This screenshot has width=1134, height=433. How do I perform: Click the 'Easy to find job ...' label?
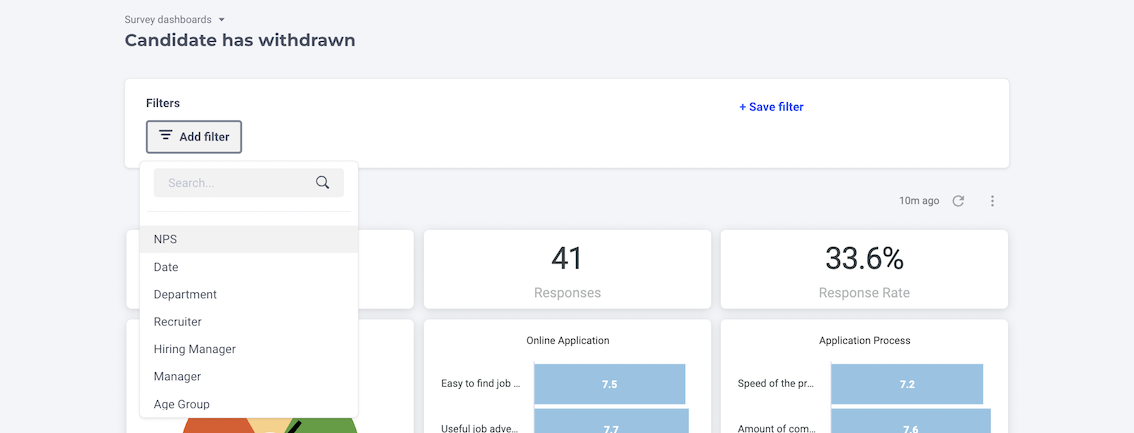tap(481, 383)
